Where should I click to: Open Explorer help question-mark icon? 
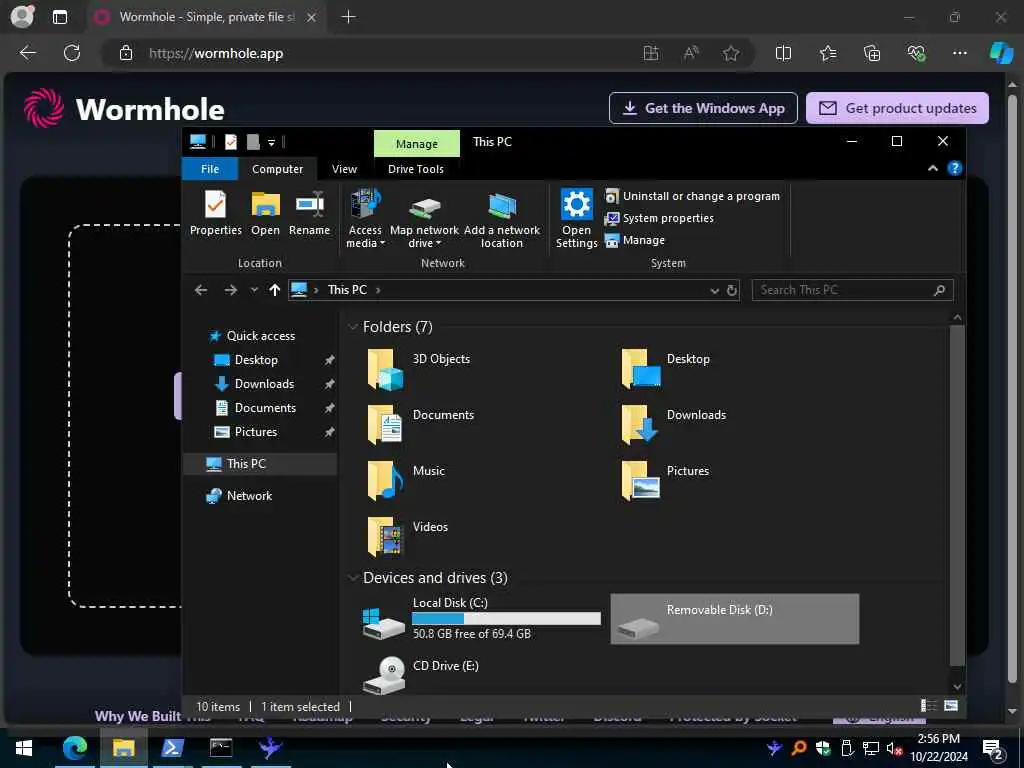point(954,168)
